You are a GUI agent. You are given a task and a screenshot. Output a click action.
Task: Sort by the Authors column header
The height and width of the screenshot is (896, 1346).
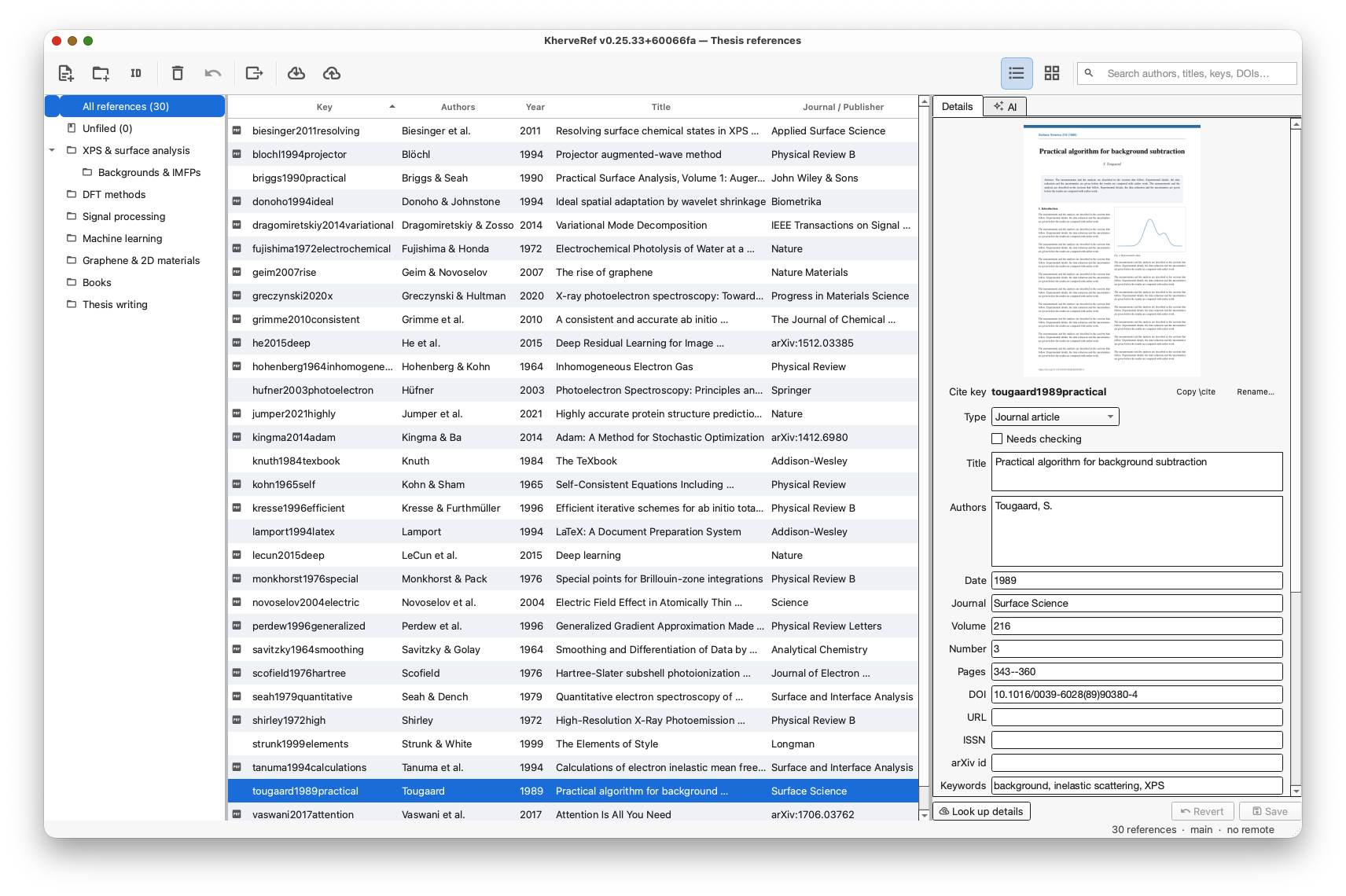(458, 107)
